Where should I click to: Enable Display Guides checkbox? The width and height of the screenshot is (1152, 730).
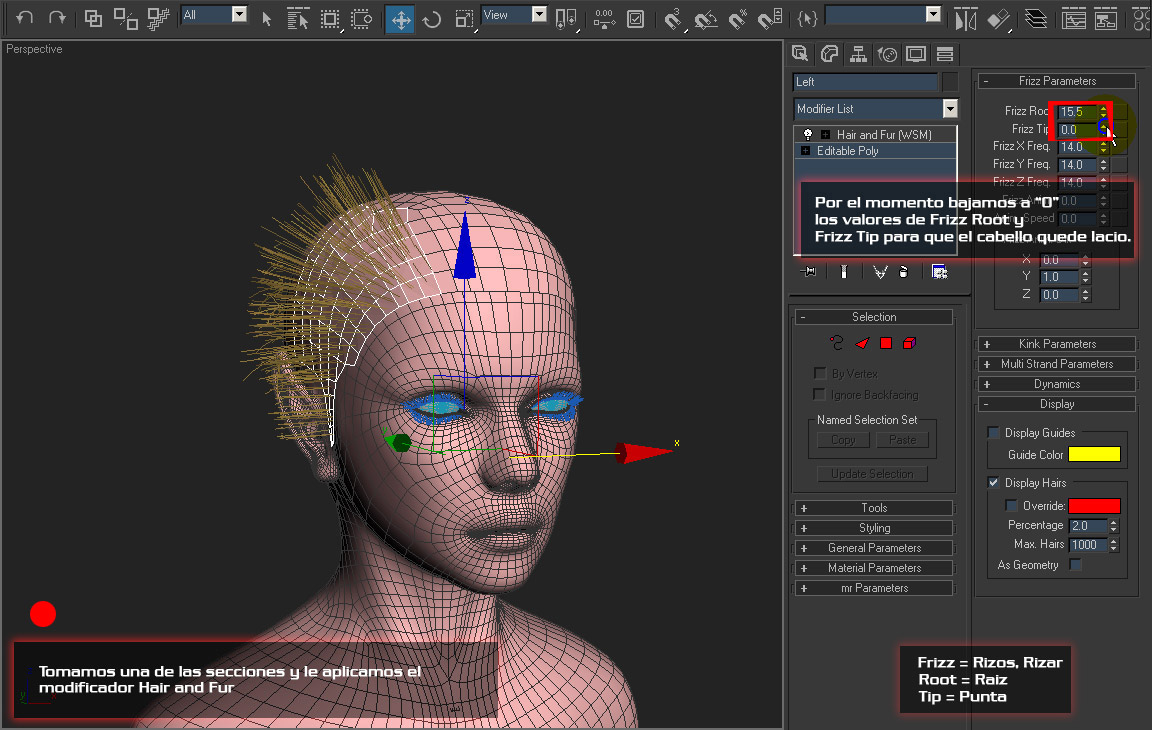(x=993, y=433)
